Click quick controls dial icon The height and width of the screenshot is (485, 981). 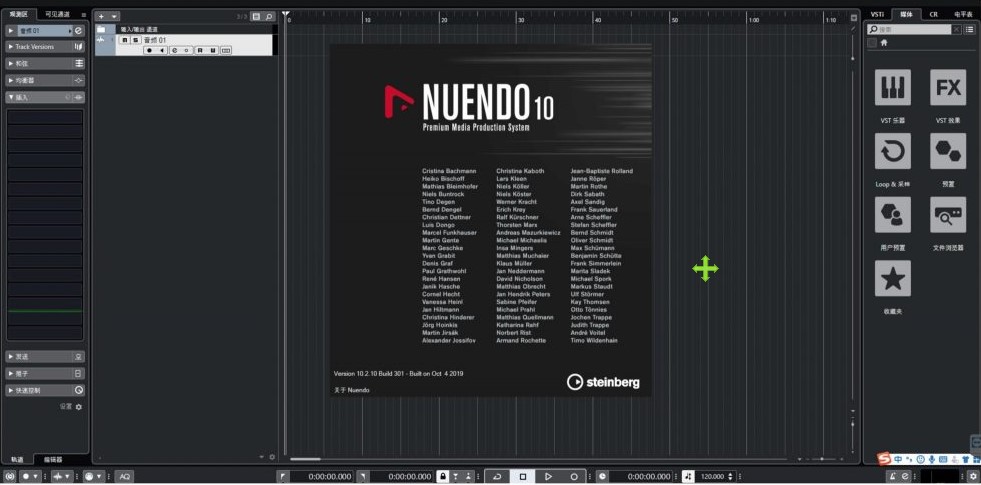(79, 390)
